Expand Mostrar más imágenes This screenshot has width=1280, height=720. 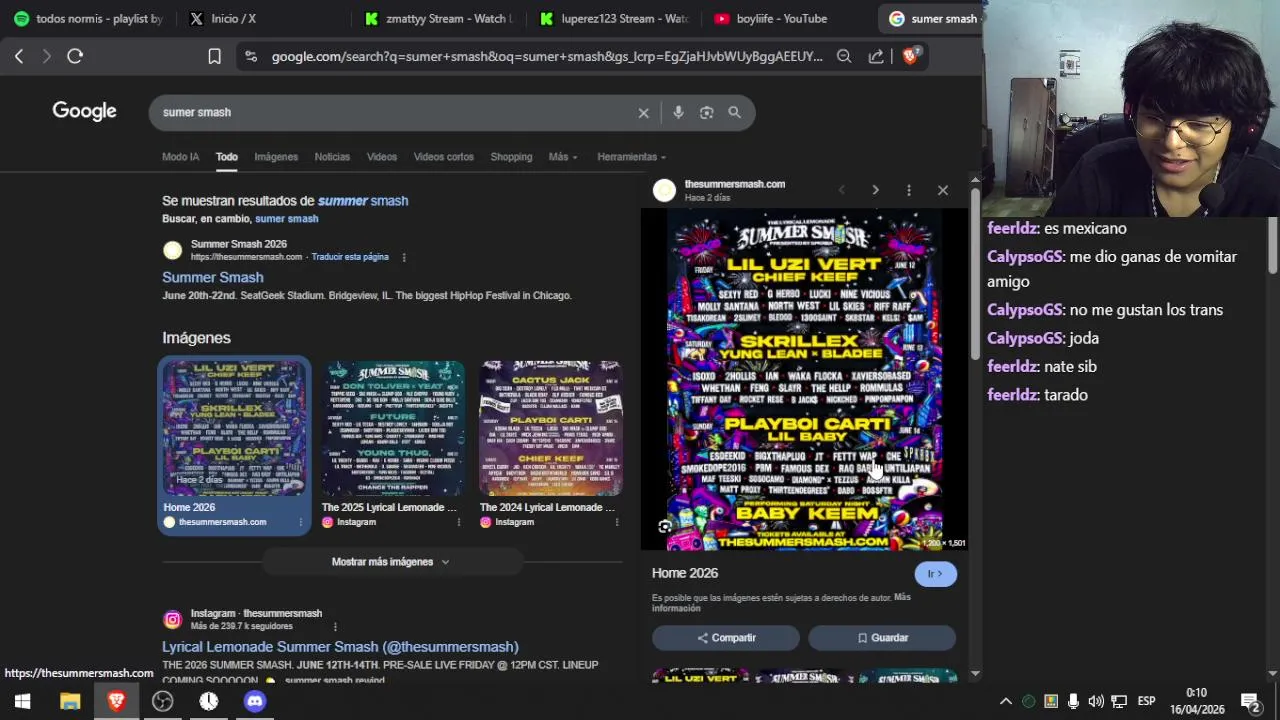click(x=390, y=562)
